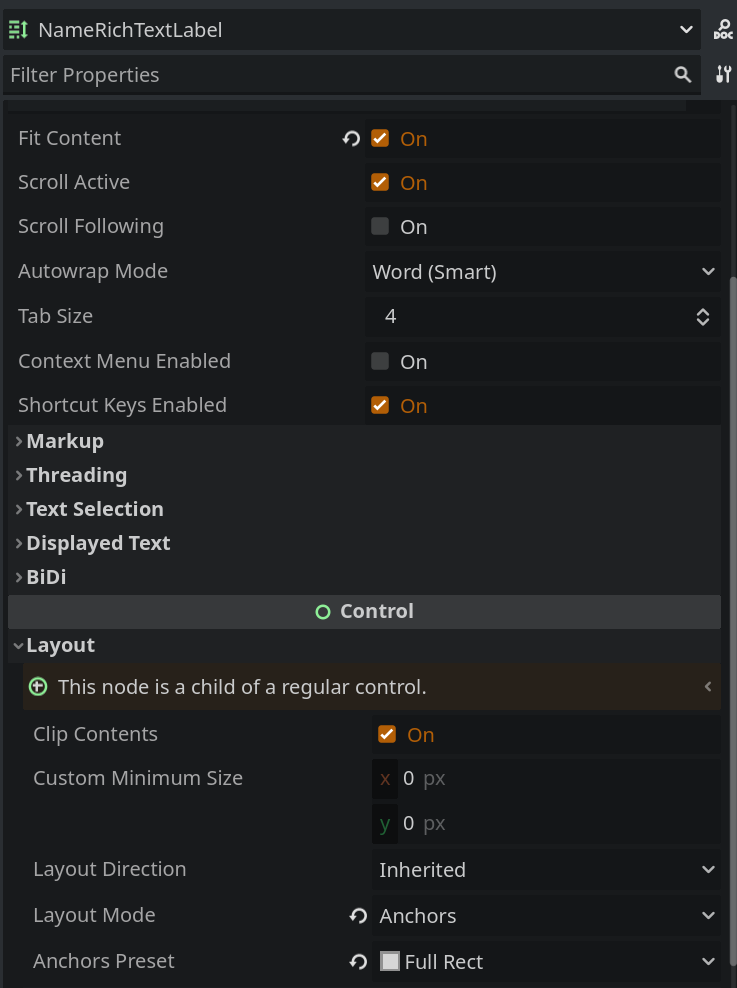Increase Tab Size using the stepper arrows

pos(703,312)
